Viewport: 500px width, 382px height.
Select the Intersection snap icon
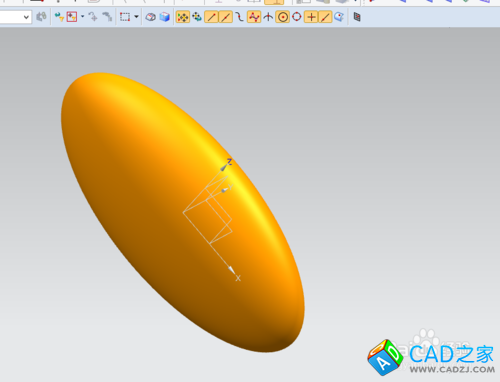[x=268, y=17]
